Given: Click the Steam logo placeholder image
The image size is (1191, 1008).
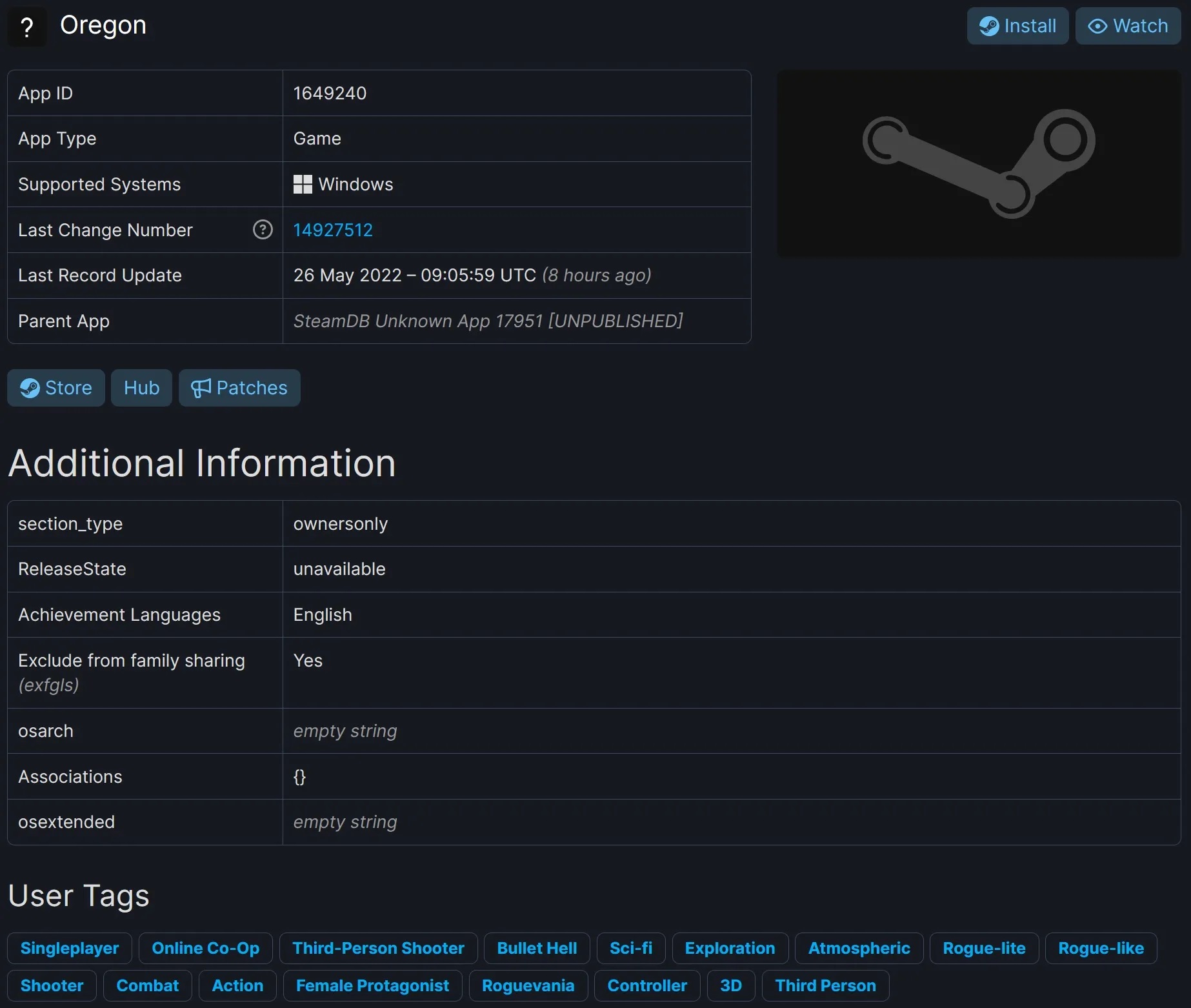Looking at the screenshot, I should coord(979,163).
